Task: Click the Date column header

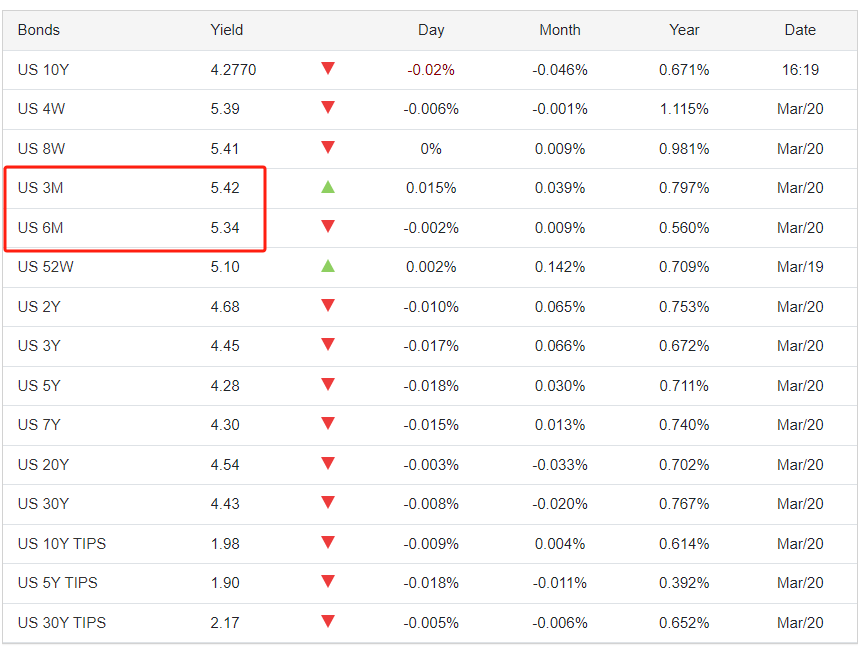Action: click(x=800, y=30)
